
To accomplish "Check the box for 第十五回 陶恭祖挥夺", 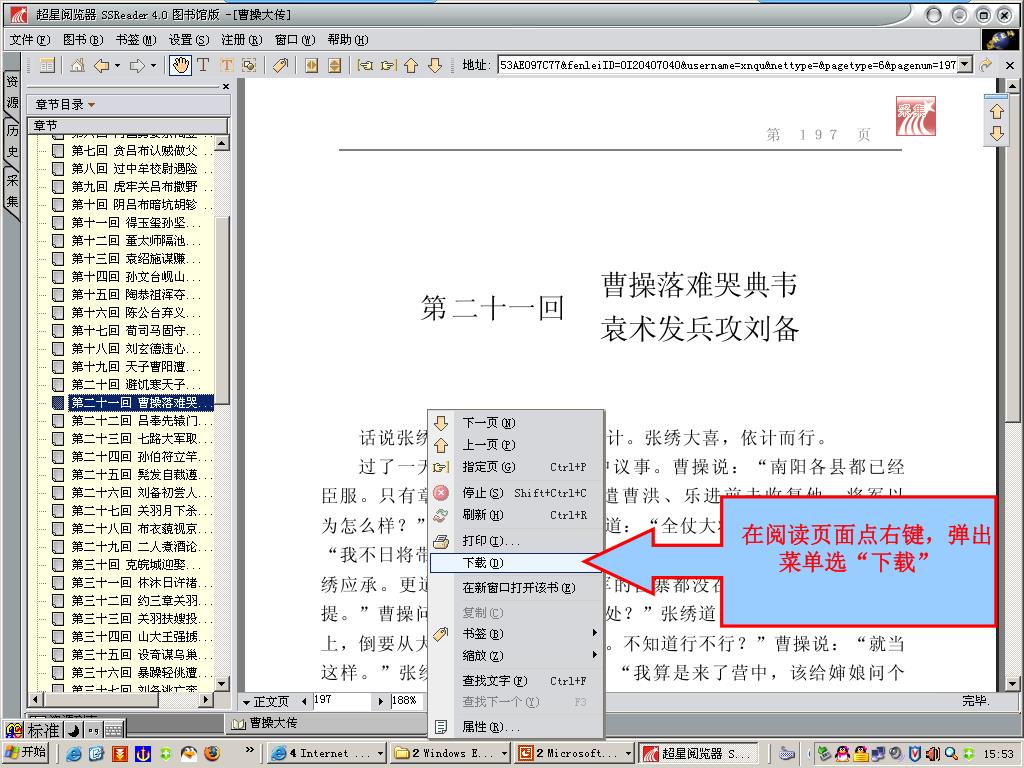I will [x=58, y=295].
